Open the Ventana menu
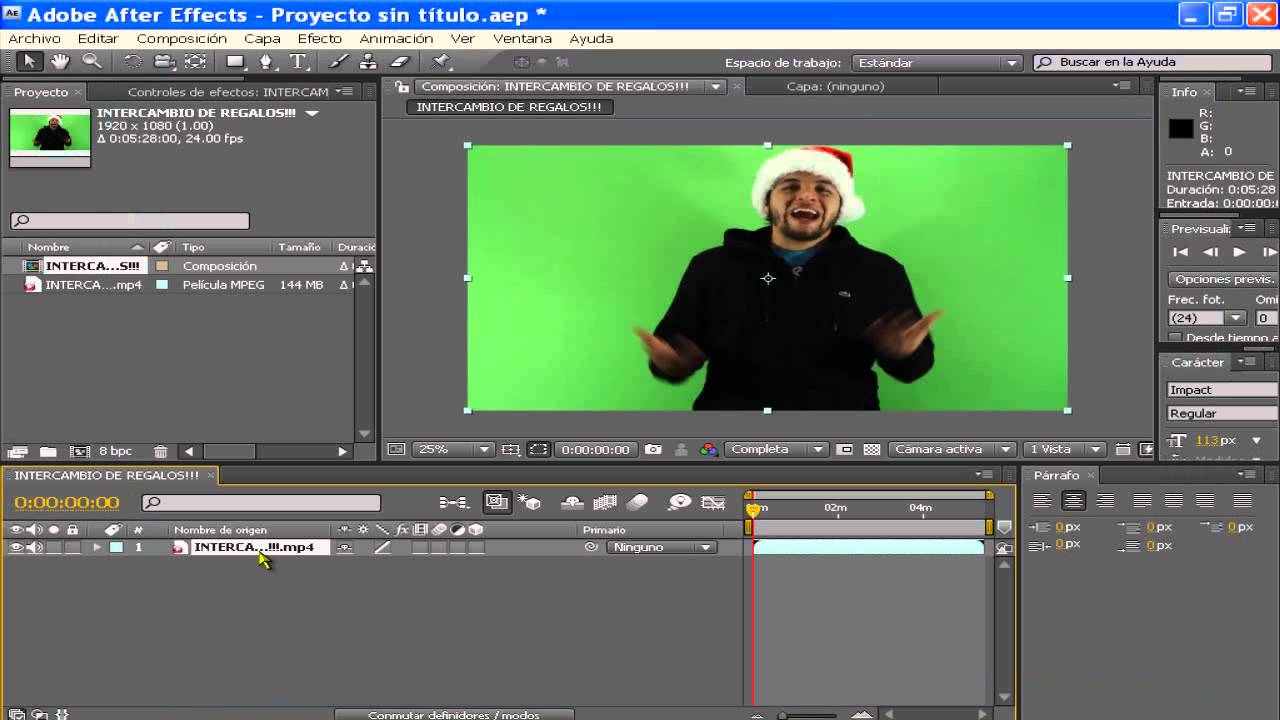1280x720 pixels. click(x=522, y=38)
